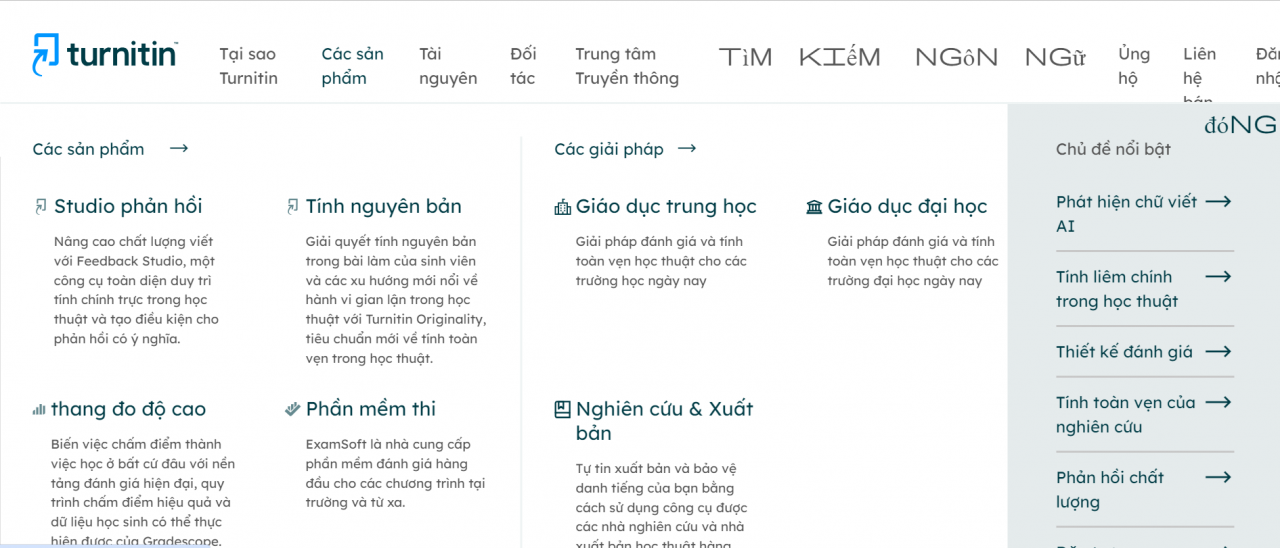Click arrow beside Các sản phẩm heading

(x=179, y=149)
